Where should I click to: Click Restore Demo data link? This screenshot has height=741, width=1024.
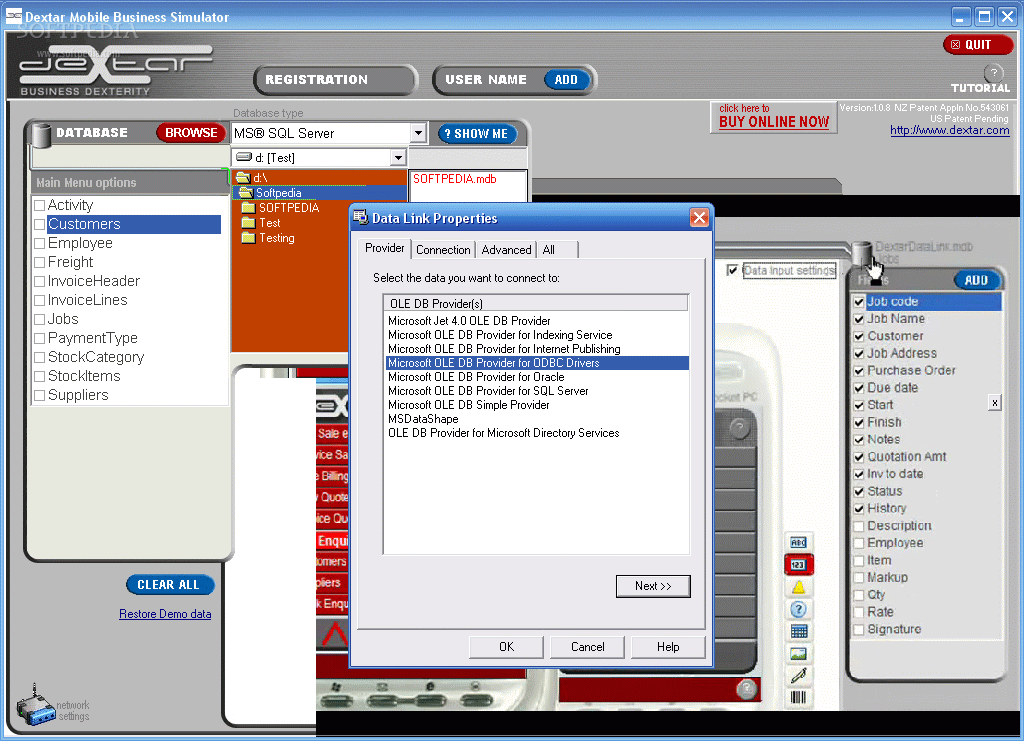165,614
